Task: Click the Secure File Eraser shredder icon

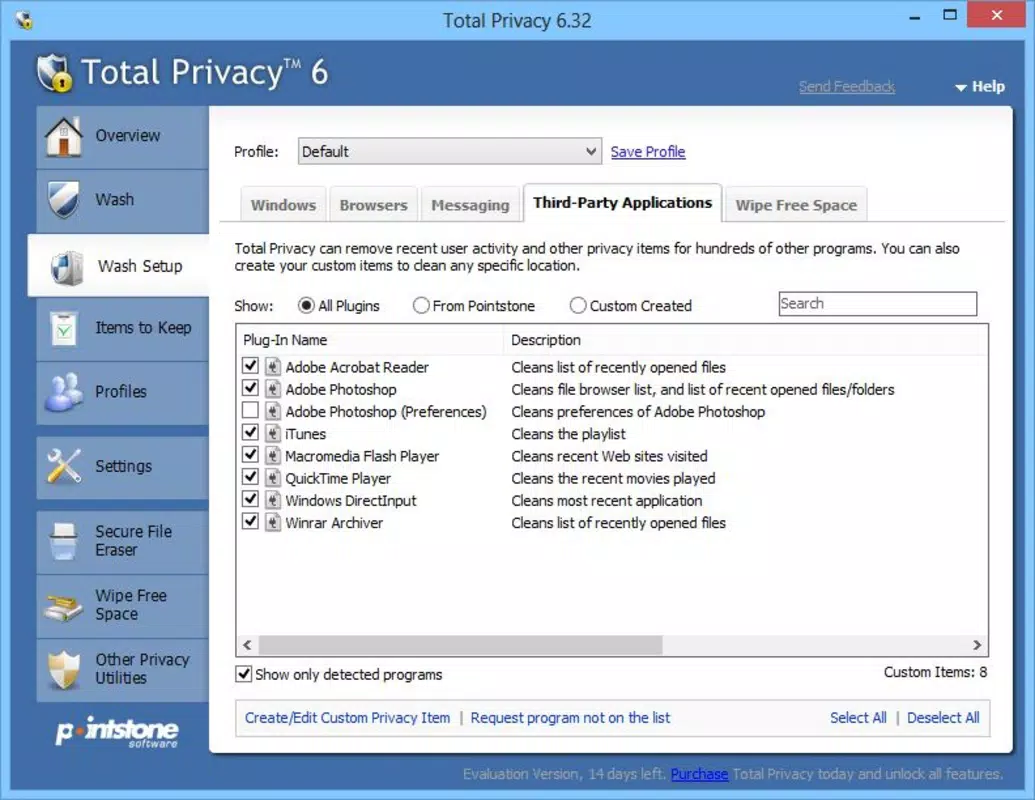Action: pos(63,541)
